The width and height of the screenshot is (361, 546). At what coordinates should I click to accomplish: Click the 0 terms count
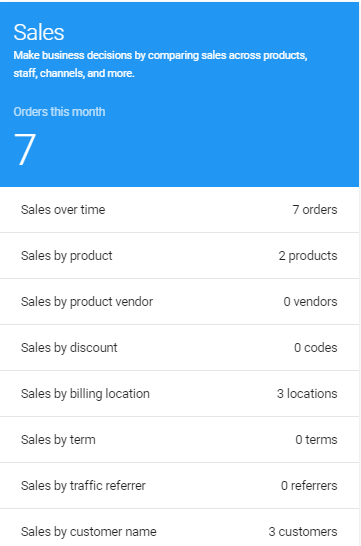(x=316, y=439)
